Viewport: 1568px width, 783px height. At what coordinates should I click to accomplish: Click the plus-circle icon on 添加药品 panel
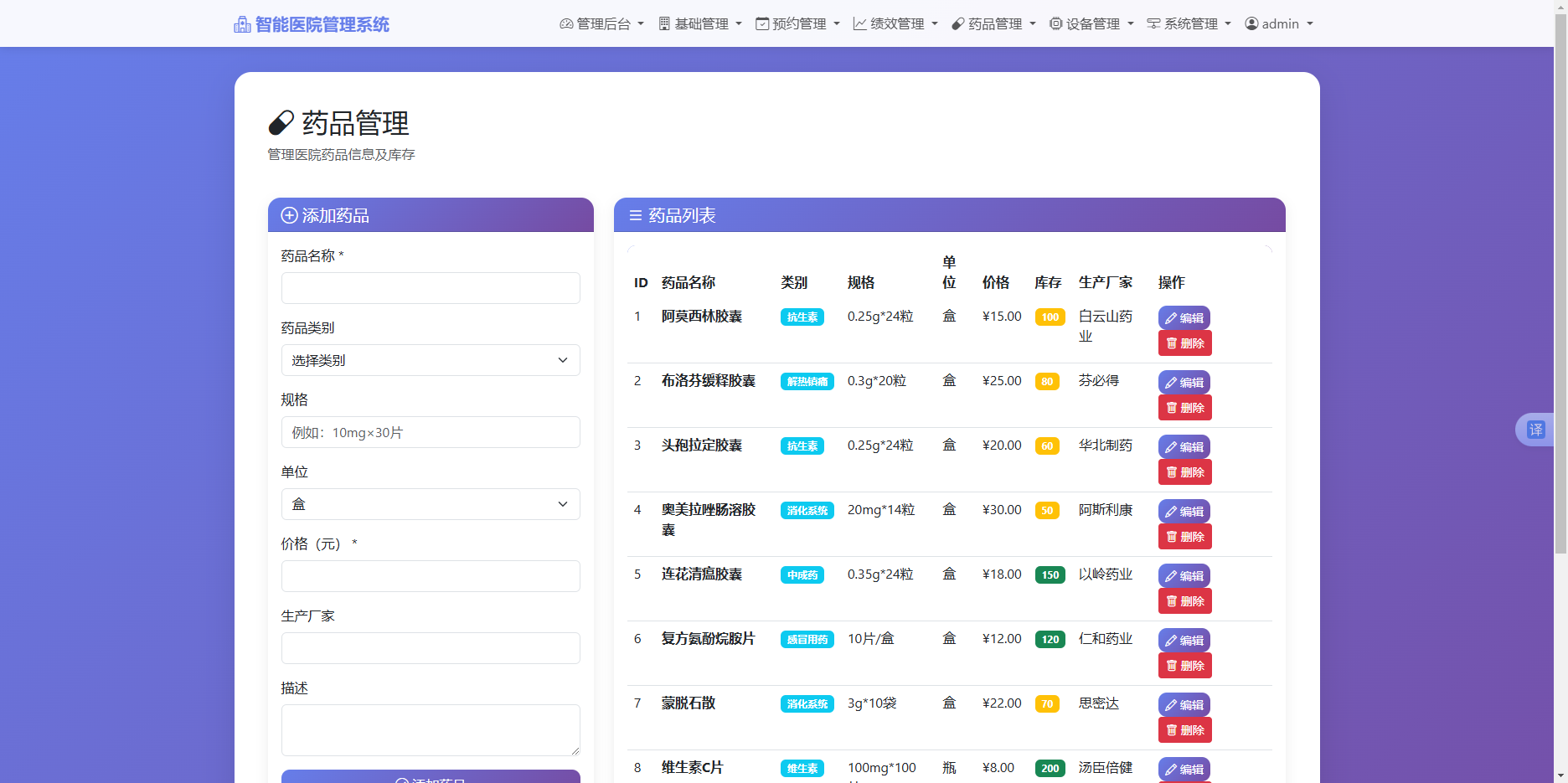(x=288, y=215)
